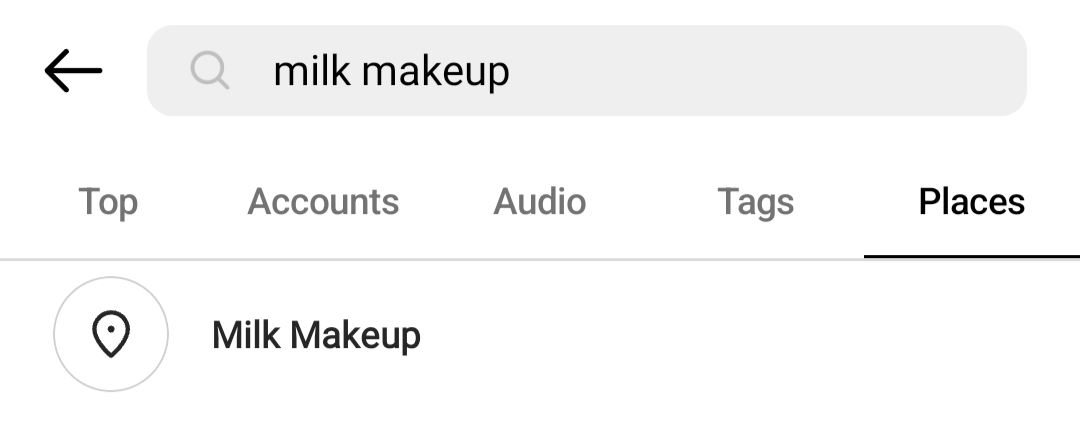
Task: Open the Accounts tab
Action: point(323,202)
